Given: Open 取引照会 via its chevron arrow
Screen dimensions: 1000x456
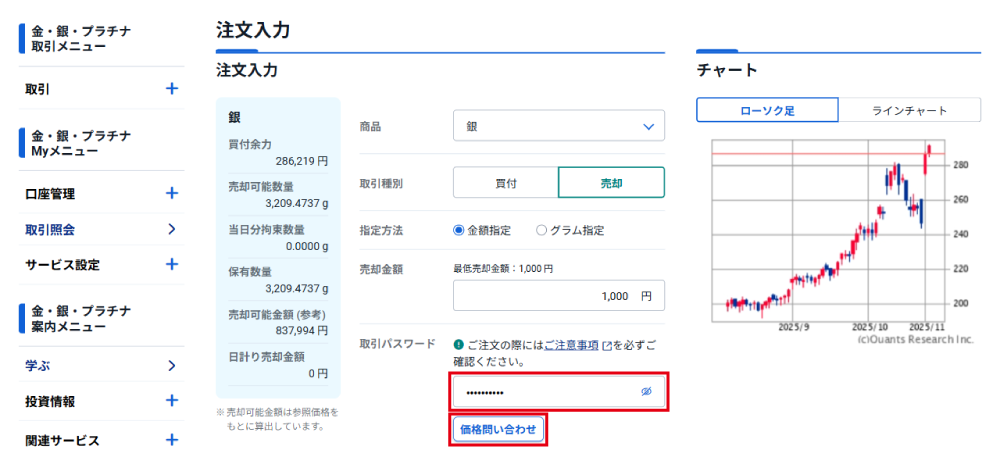Looking at the screenshot, I should point(171,229).
